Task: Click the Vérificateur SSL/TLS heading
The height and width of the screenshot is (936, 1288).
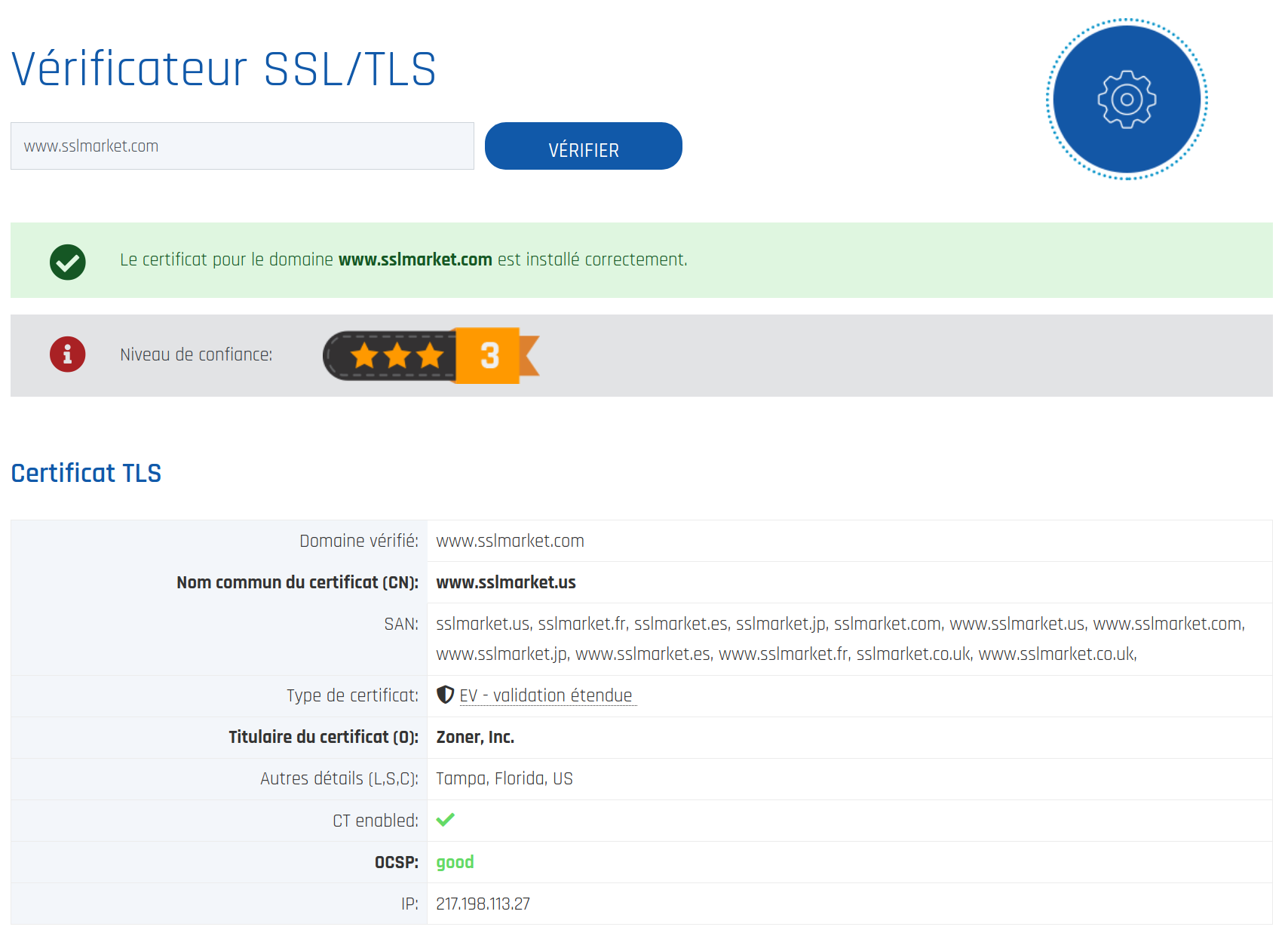Action: [224, 69]
